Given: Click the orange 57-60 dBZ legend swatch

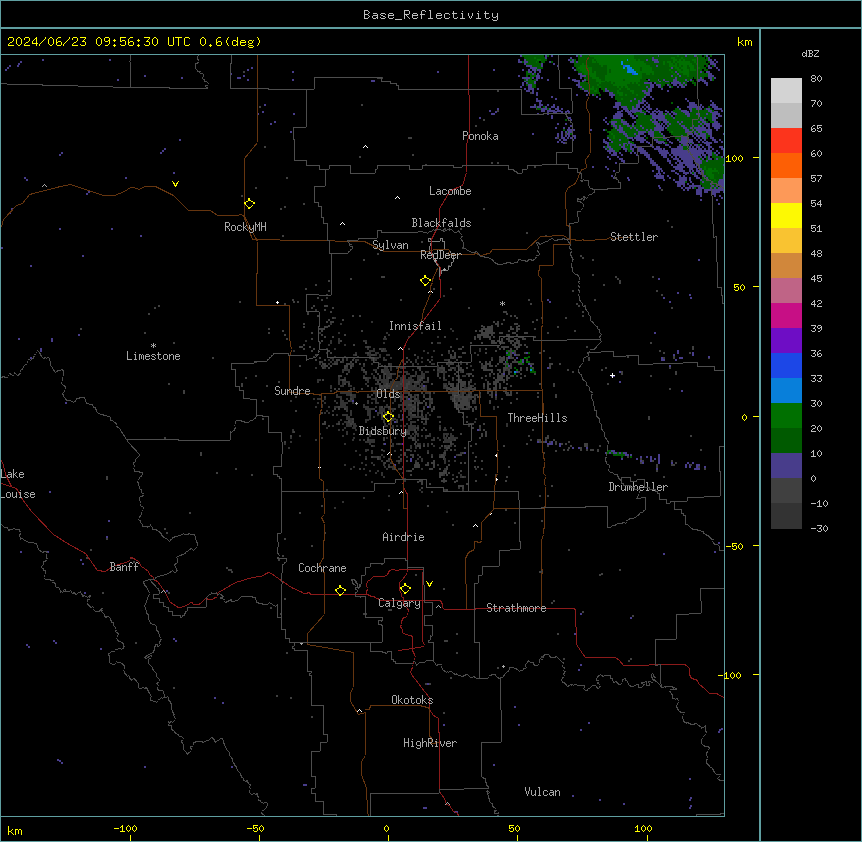Looking at the screenshot, I should click(786, 165).
